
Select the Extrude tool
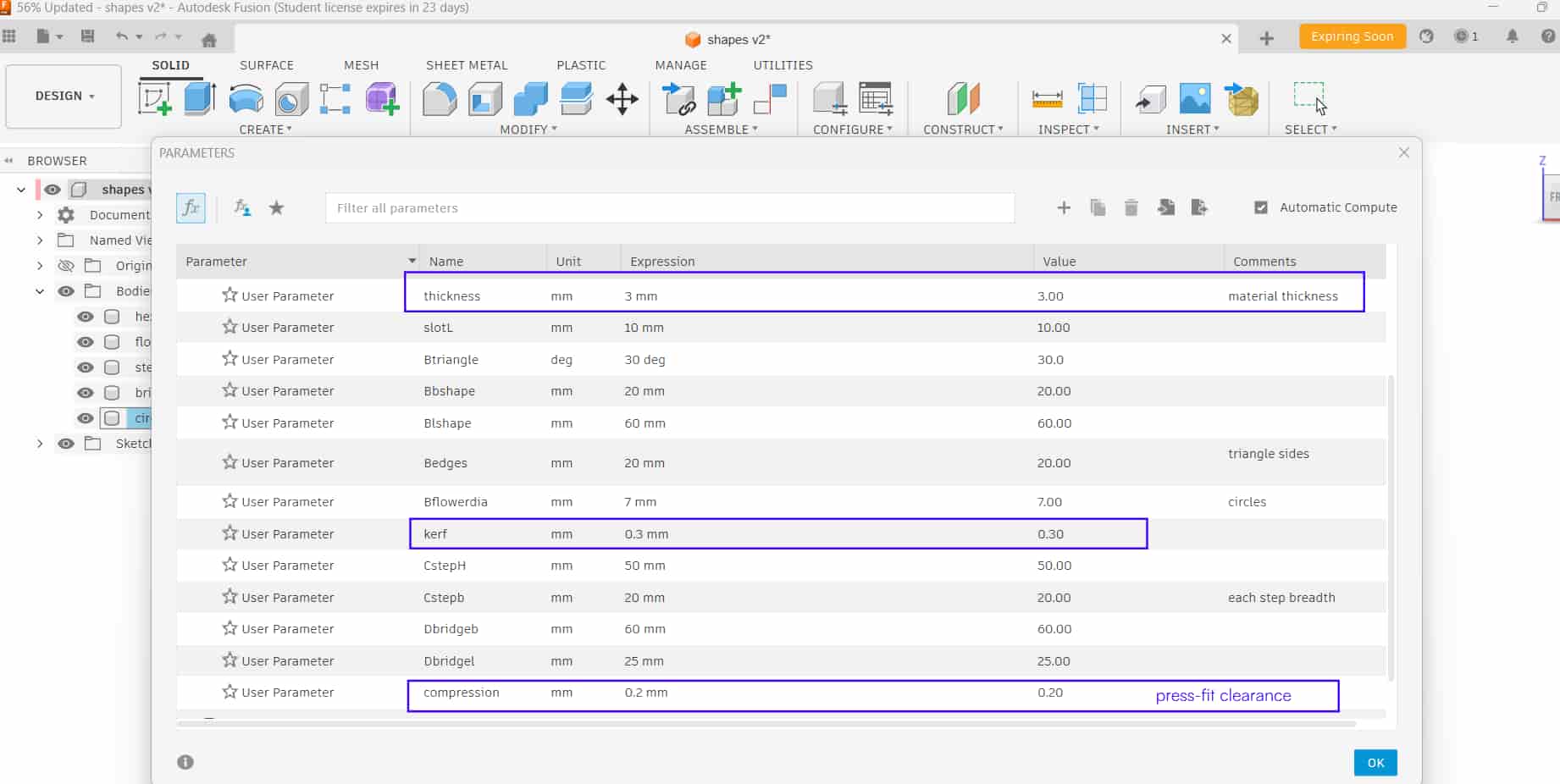200,99
